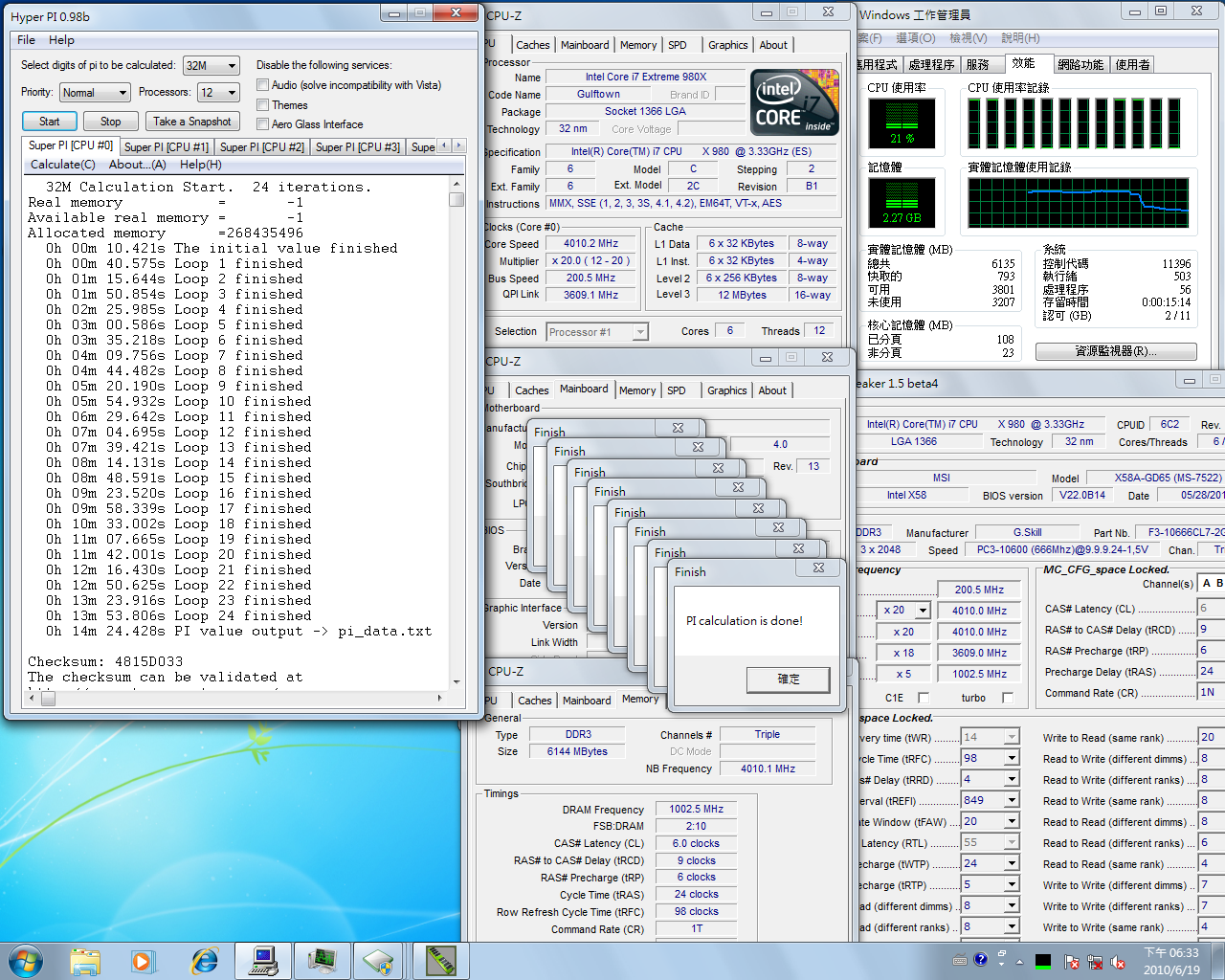
Task: Switch to Caches tab in top CPU-Z
Action: [x=533, y=45]
